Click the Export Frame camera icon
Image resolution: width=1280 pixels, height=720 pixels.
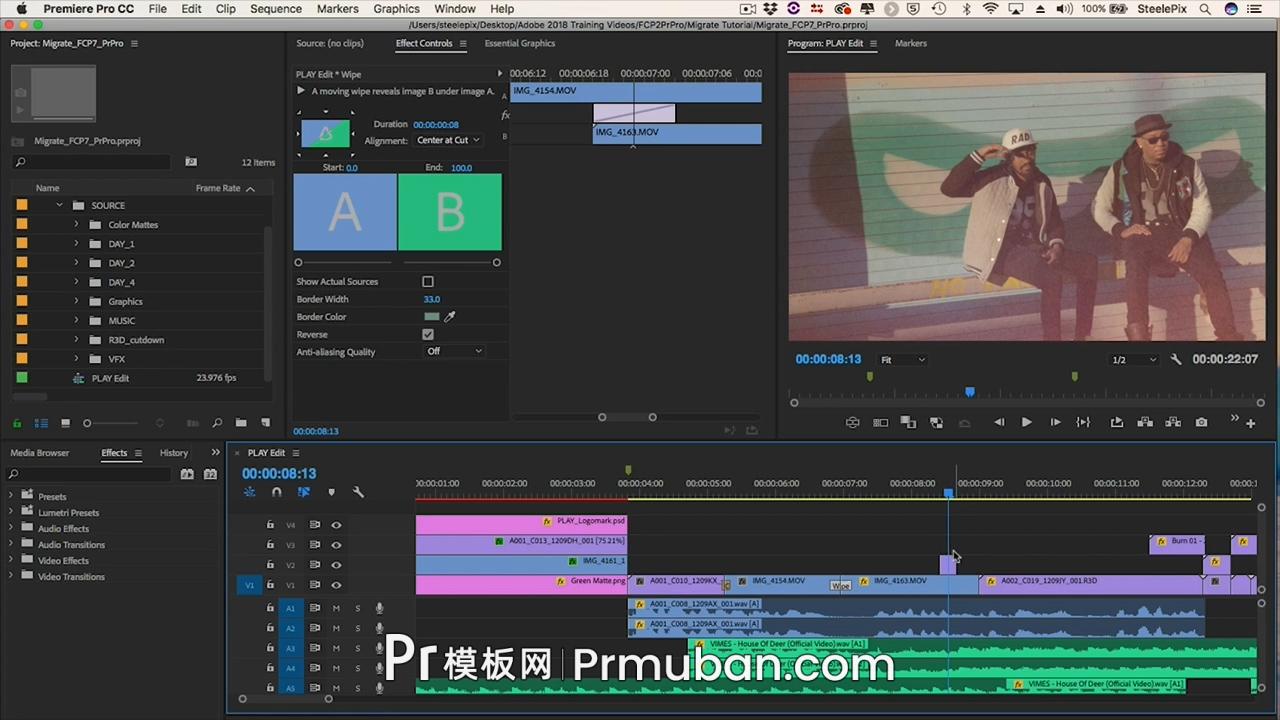coord(1201,422)
